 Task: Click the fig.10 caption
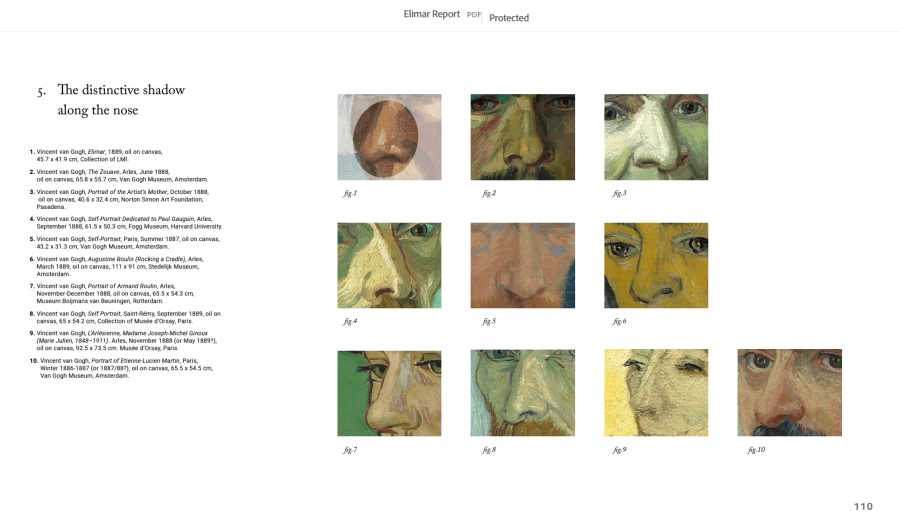(x=757, y=450)
